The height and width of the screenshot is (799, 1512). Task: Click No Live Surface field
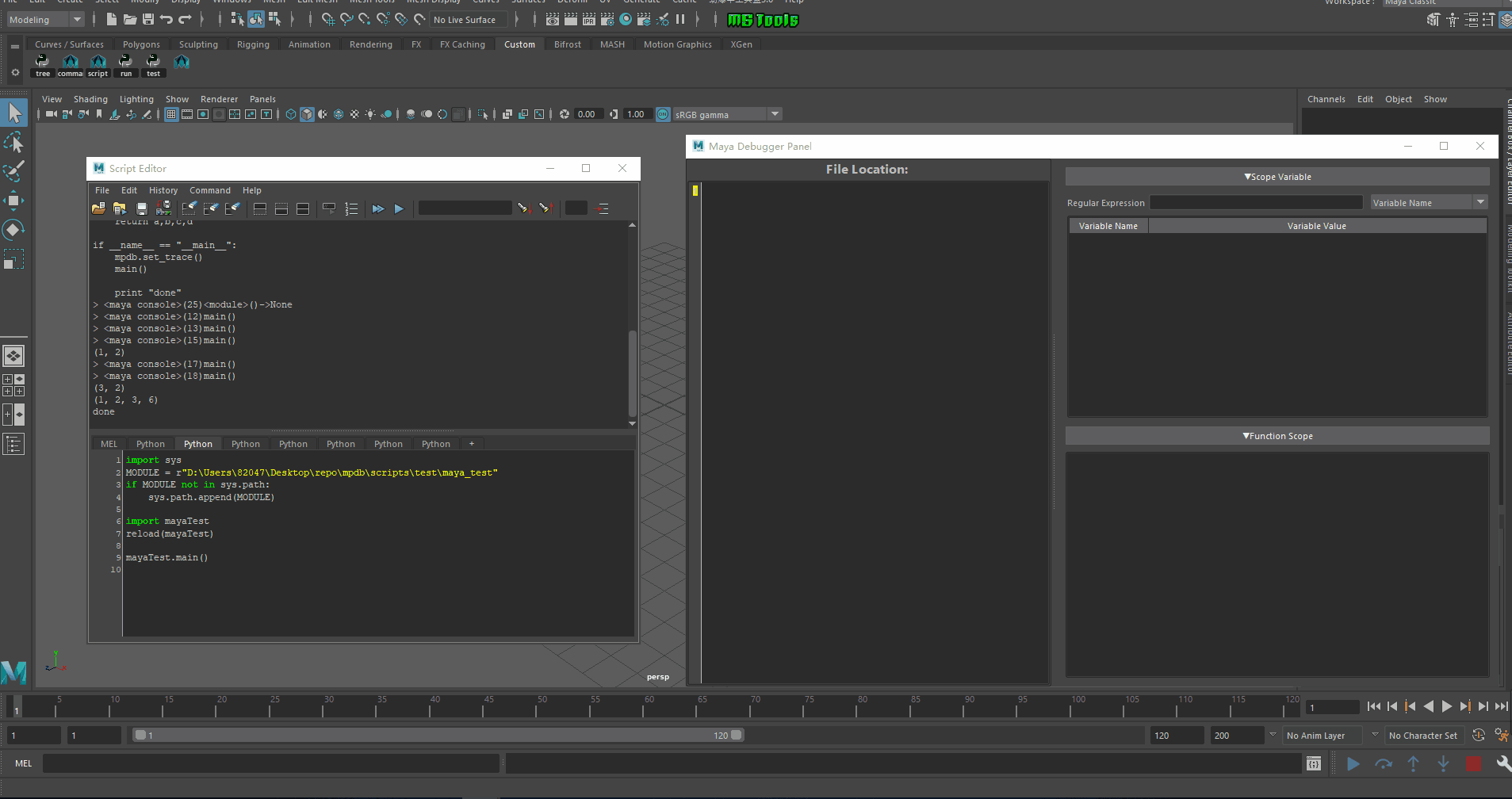point(469,20)
